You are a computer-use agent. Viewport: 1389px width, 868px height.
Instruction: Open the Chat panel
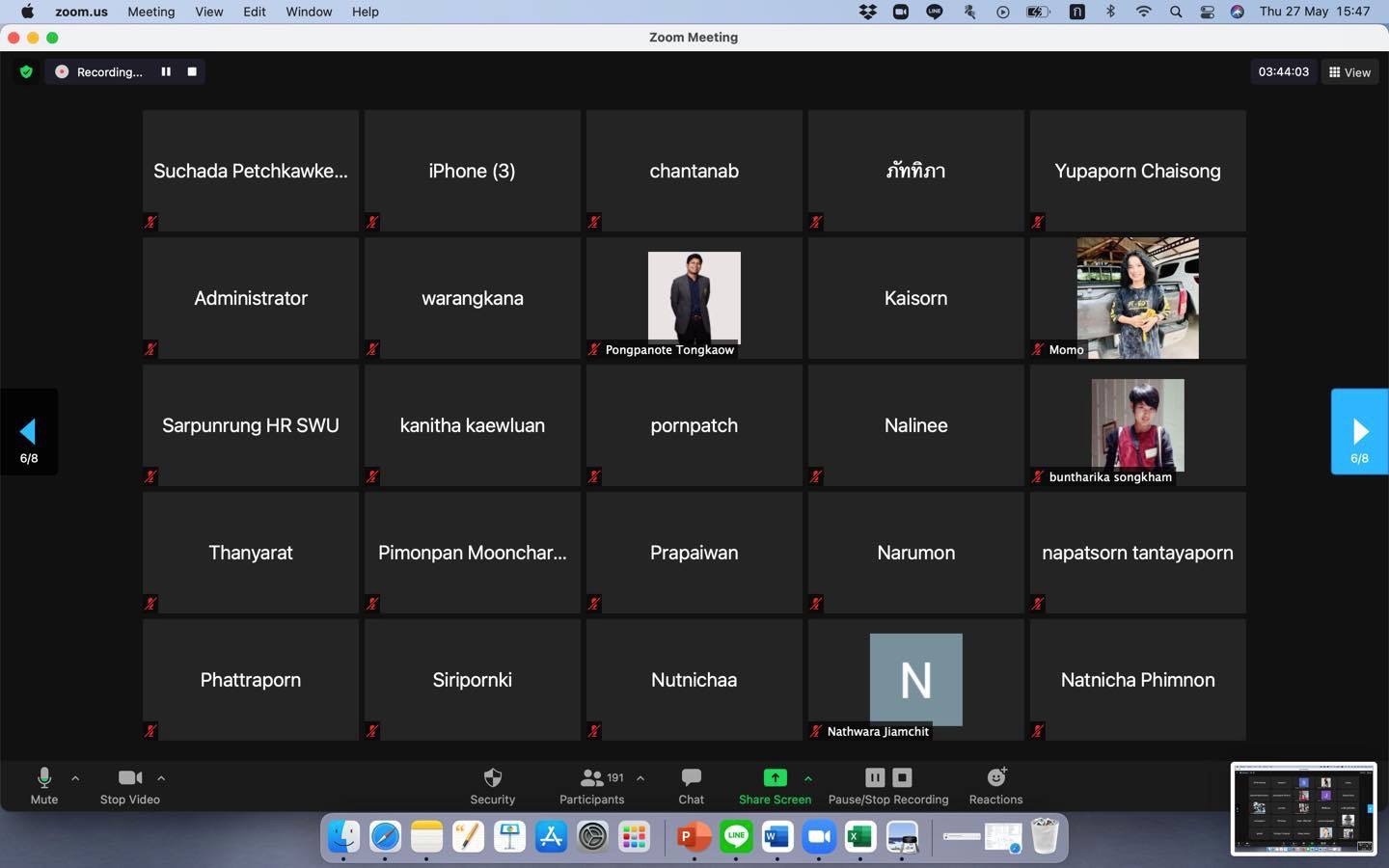(x=691, y=785)
